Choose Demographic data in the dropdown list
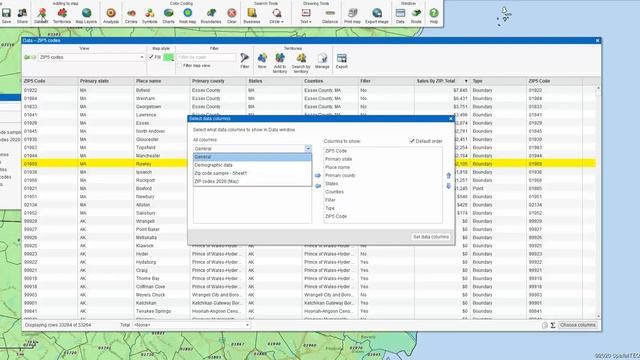This screenshot has height=360, width=640. tap(252, 165)
